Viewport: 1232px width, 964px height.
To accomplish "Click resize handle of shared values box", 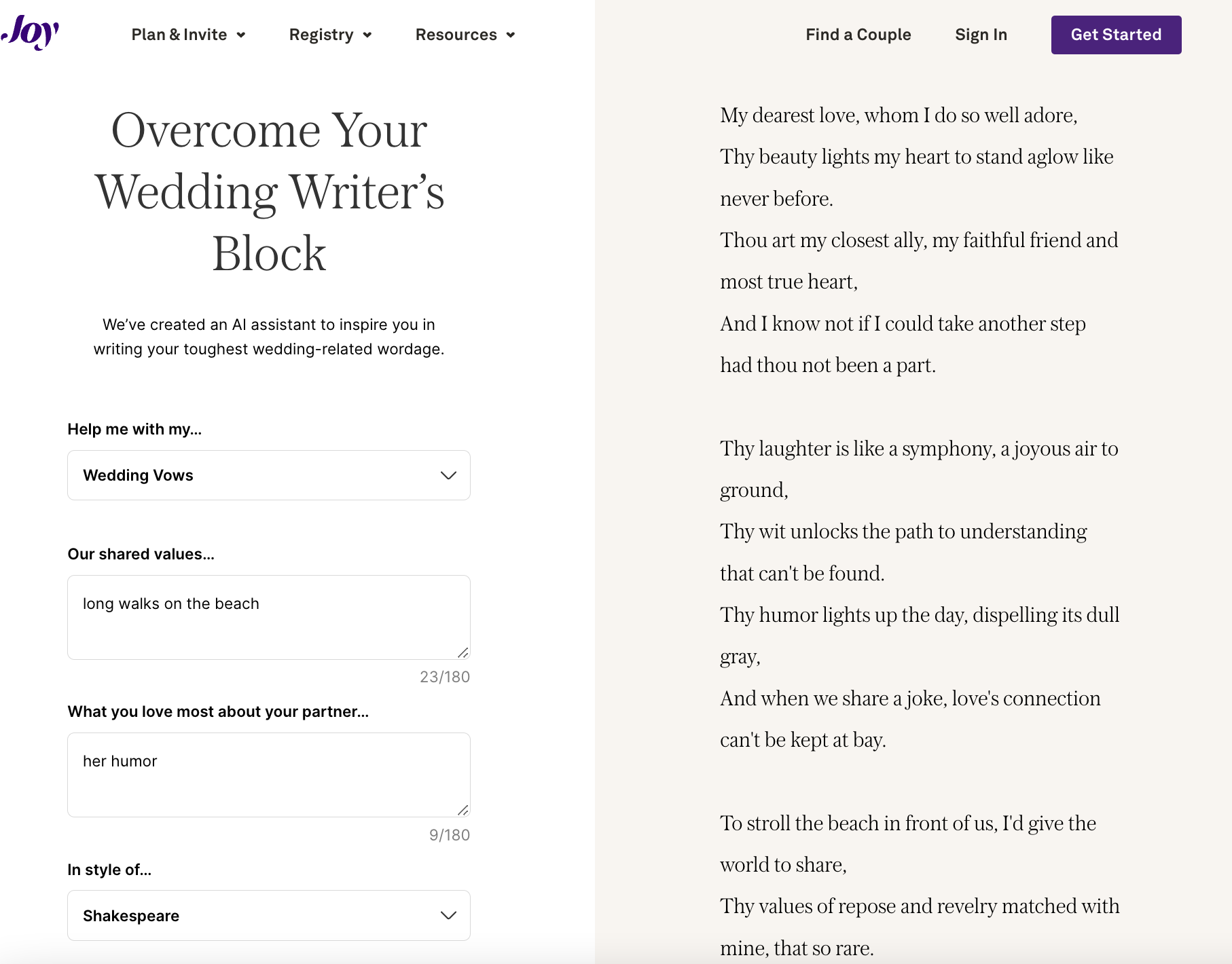I will [x=463, y=652].
